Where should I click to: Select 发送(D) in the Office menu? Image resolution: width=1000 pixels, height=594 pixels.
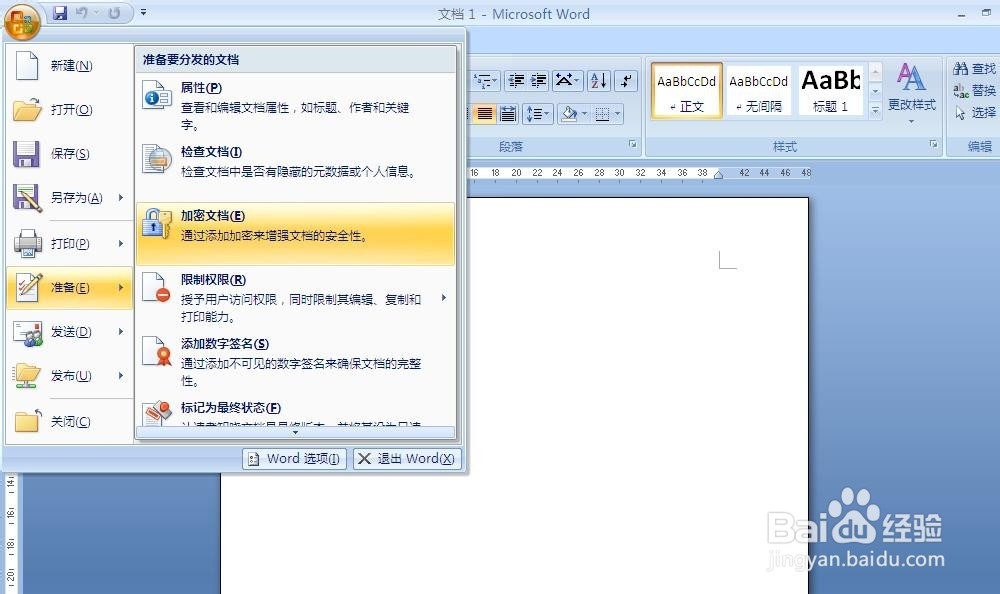pos(70,332)
